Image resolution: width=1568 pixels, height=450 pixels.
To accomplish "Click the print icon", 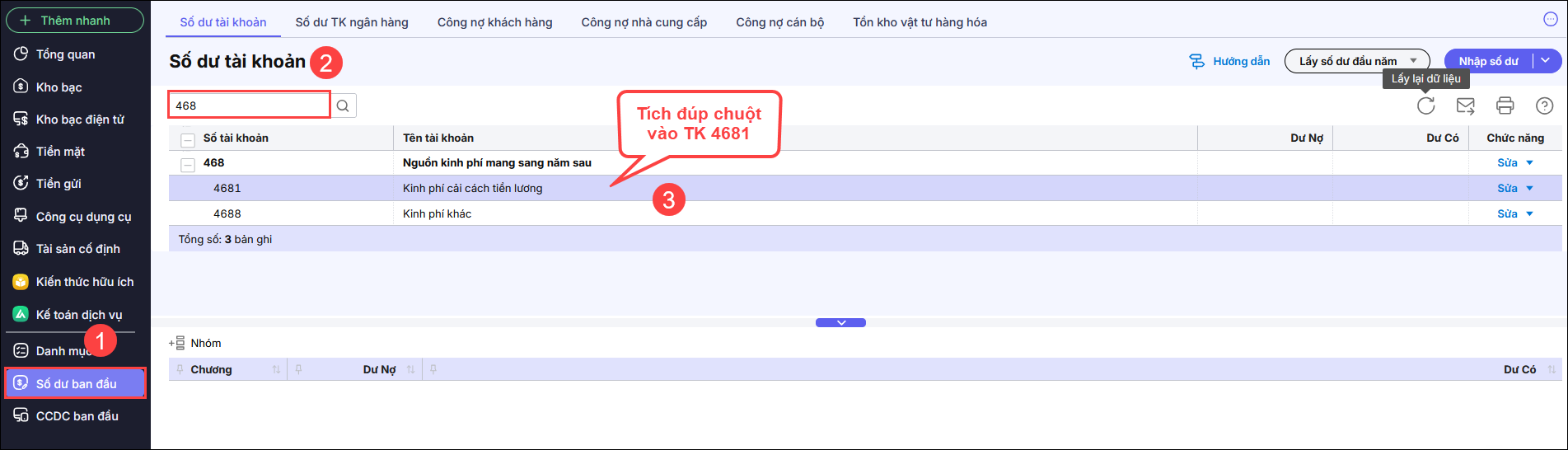I will point(1505,105).
